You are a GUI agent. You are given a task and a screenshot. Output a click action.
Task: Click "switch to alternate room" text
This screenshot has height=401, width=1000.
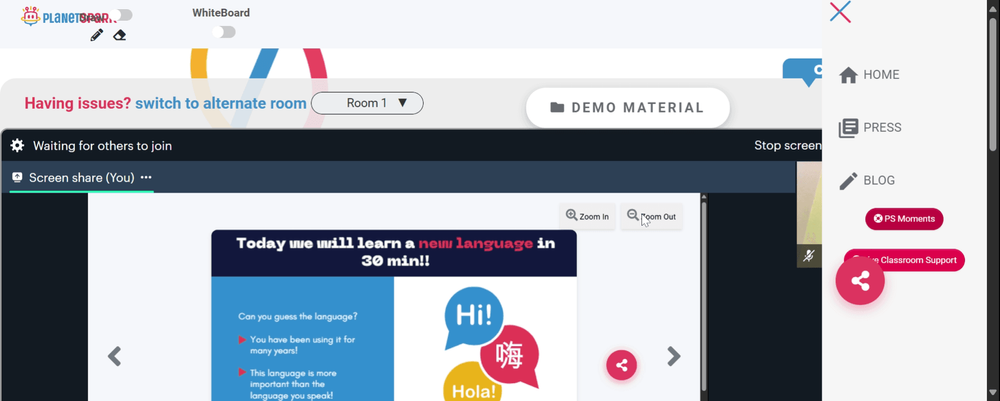[x=221, y=103]
